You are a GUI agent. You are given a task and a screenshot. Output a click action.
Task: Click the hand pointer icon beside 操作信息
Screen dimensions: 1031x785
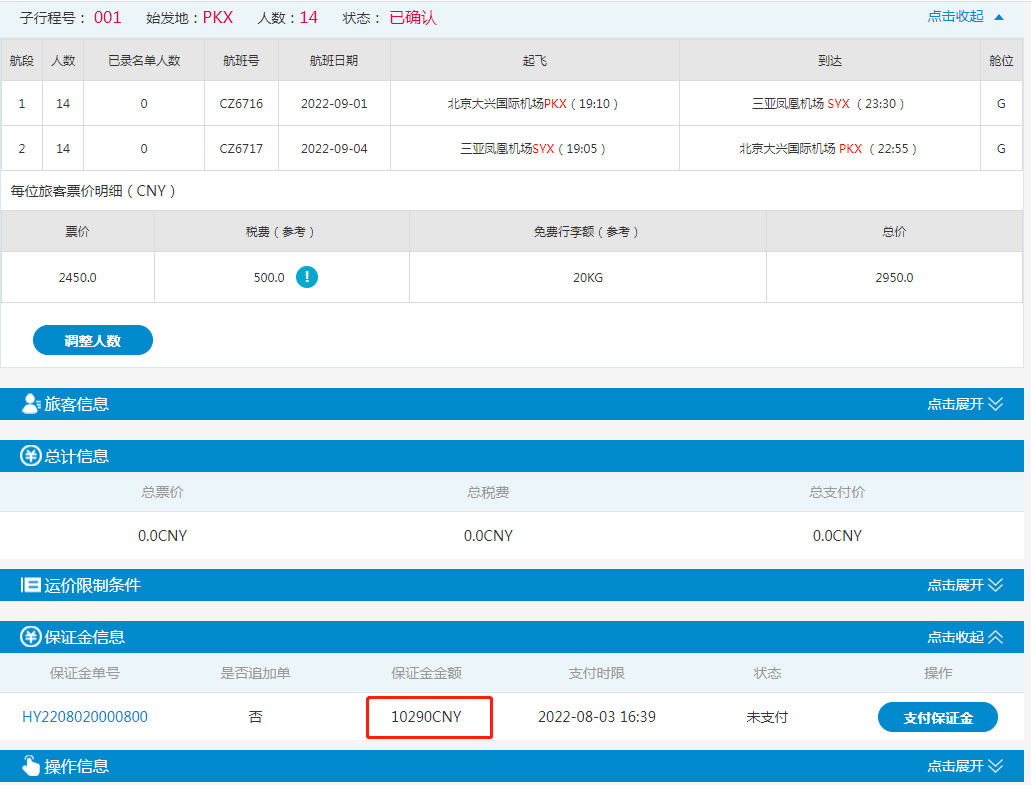click(31, 766)
